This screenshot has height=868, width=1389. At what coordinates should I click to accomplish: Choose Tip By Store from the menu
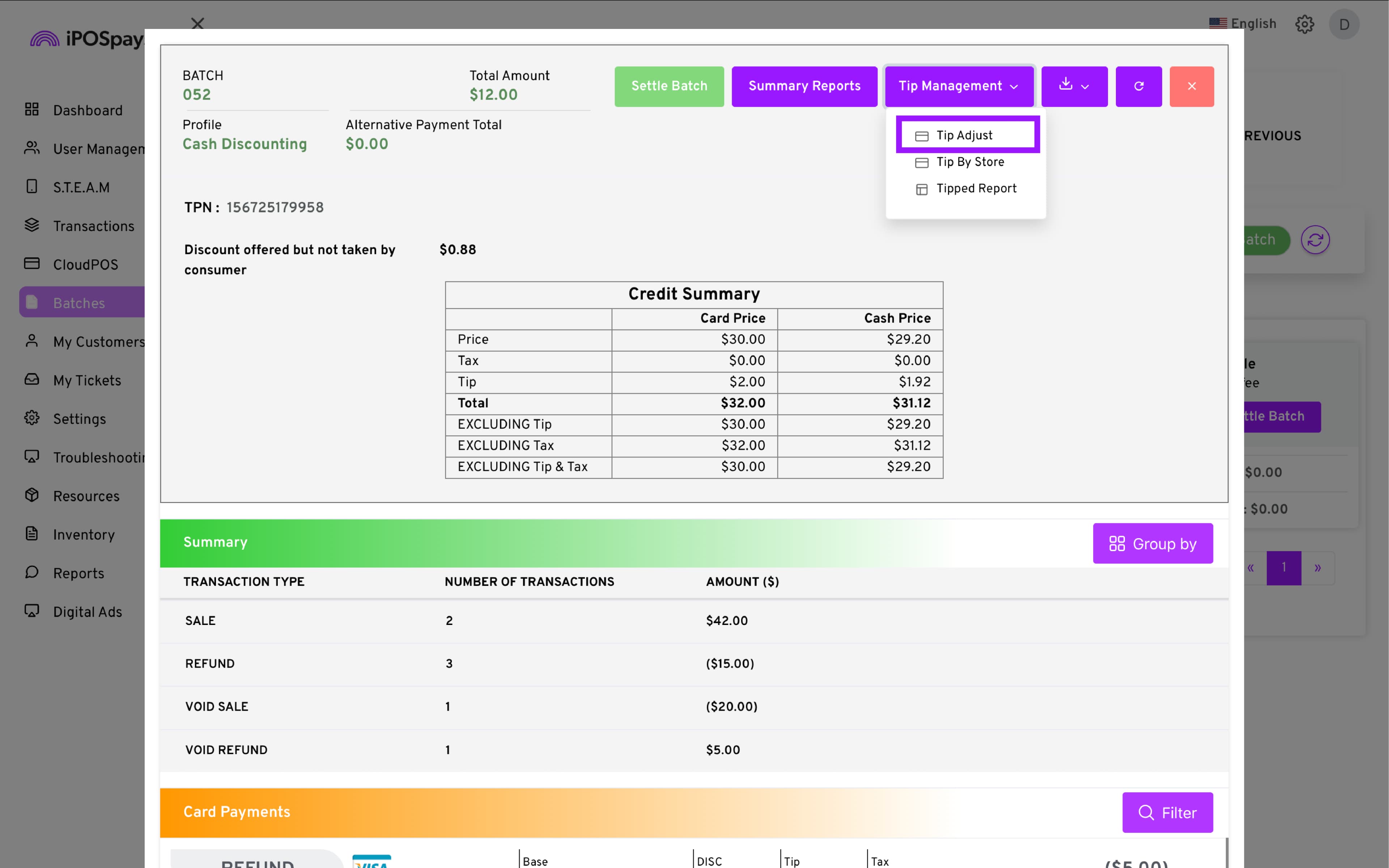[x=970, y=162]
